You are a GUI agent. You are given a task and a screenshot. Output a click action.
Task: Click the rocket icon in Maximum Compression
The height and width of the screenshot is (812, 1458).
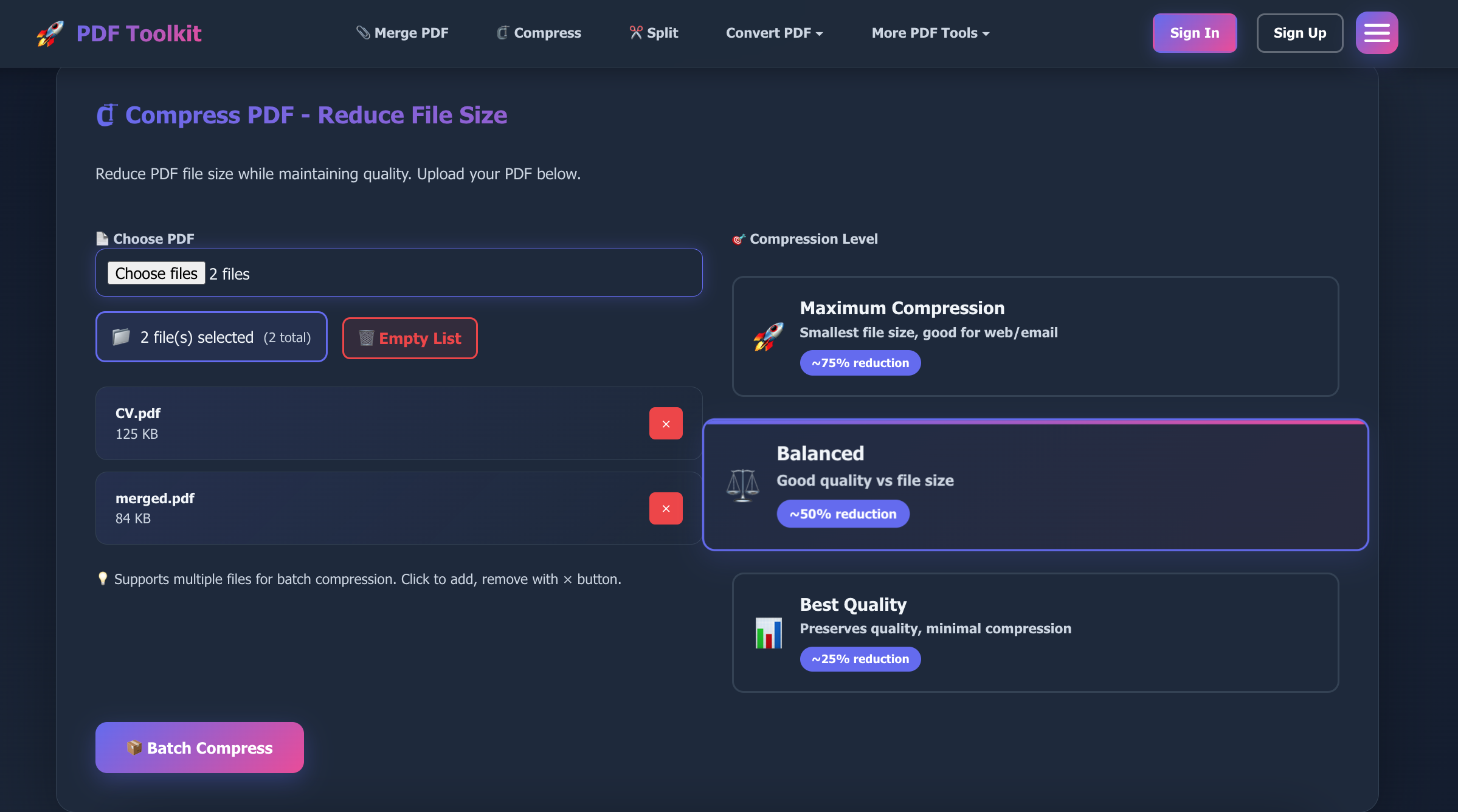[x=769, y=336]
